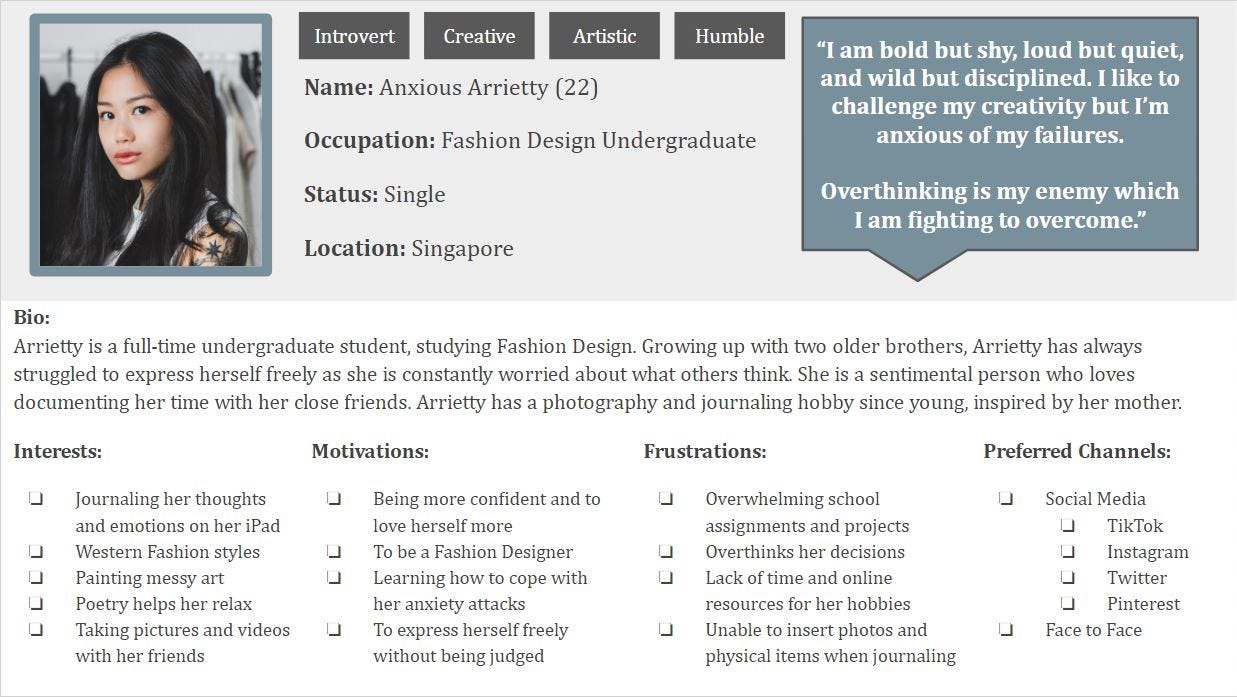Select the Humble trait tag
This screenshot has height=697, width=1237.
point(729,36)
